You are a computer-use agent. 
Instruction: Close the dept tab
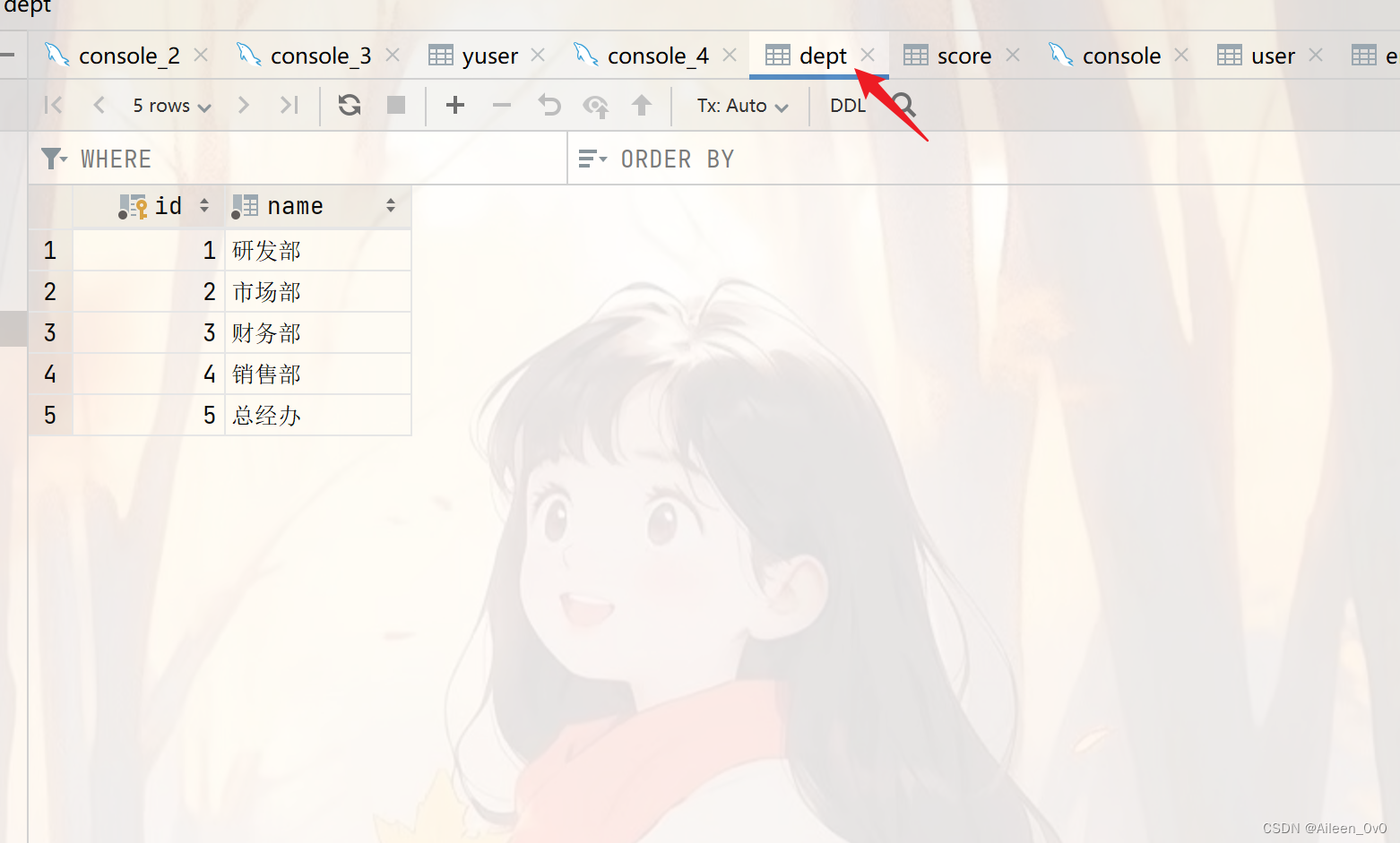(868, 56)
